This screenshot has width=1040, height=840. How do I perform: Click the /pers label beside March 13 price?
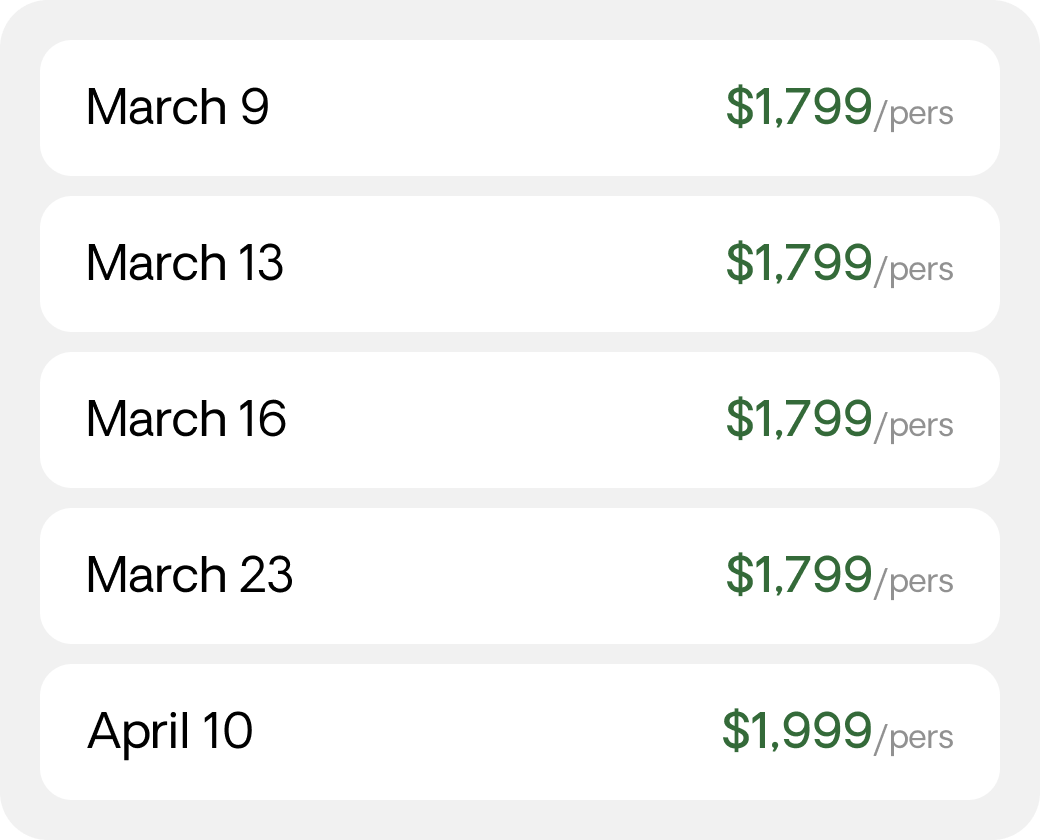click(914, 270)
